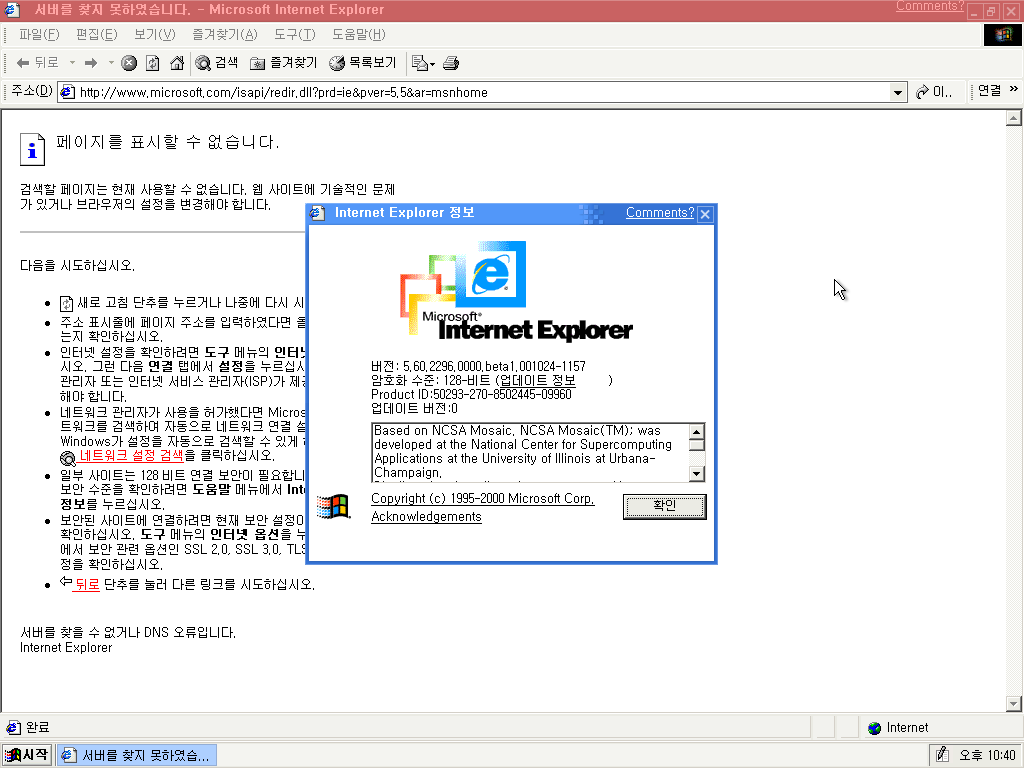The width and height of the screenshot is (1024, 768).
Task: Click the Internet Explorer logo image
Action: [516, 291]
